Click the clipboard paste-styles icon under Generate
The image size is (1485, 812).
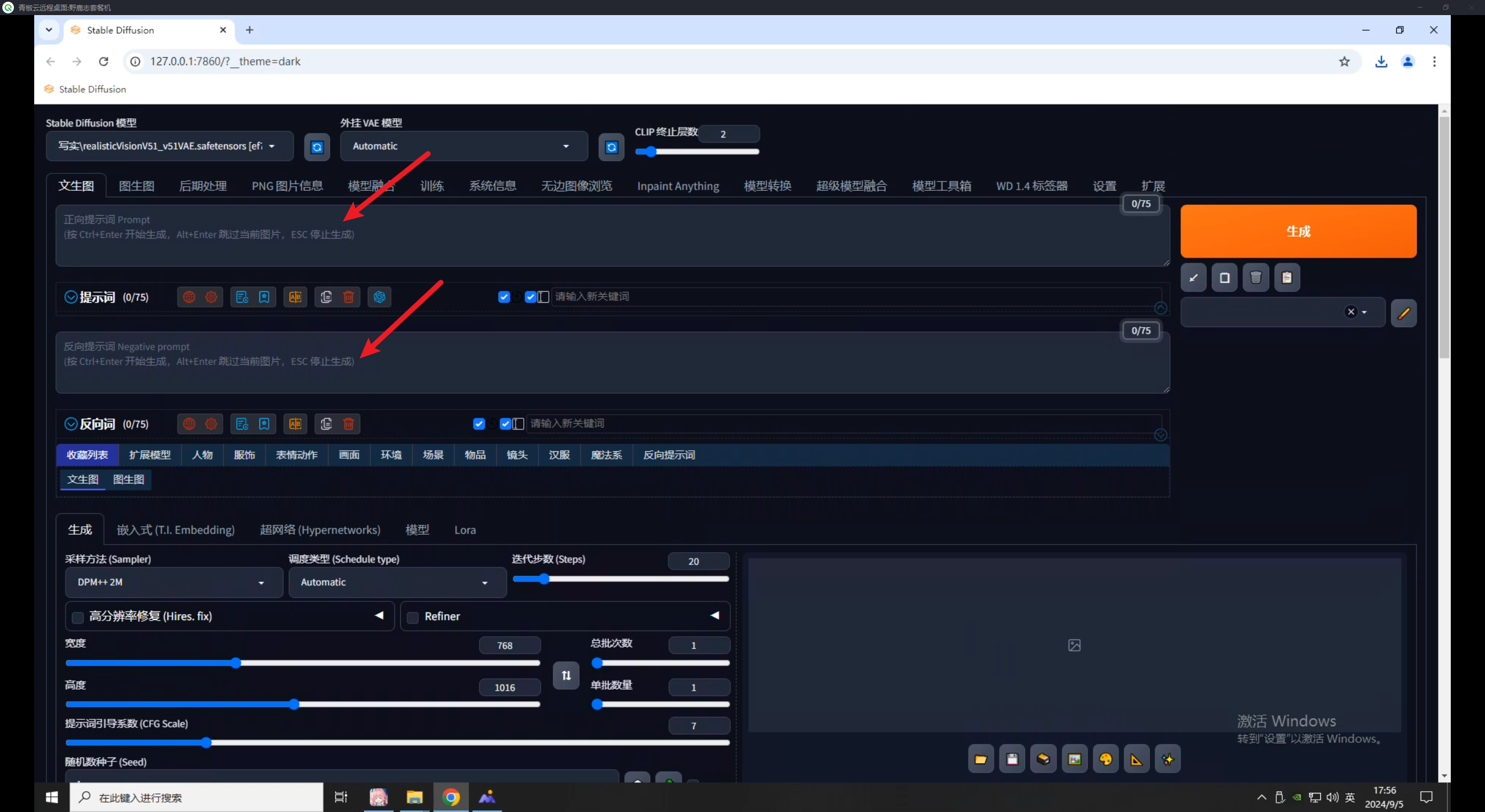point(1287,278)
